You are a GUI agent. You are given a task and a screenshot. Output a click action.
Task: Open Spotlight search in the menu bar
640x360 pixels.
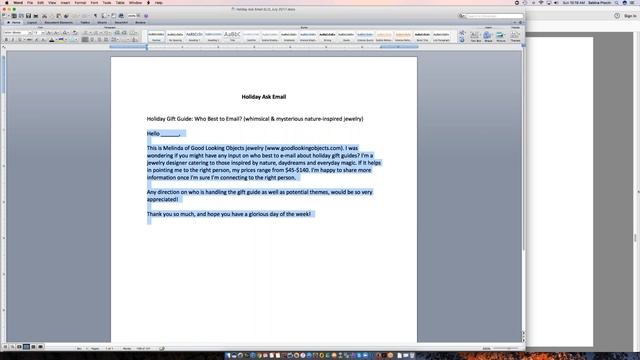pyautogui.click(x=616, y=2)
